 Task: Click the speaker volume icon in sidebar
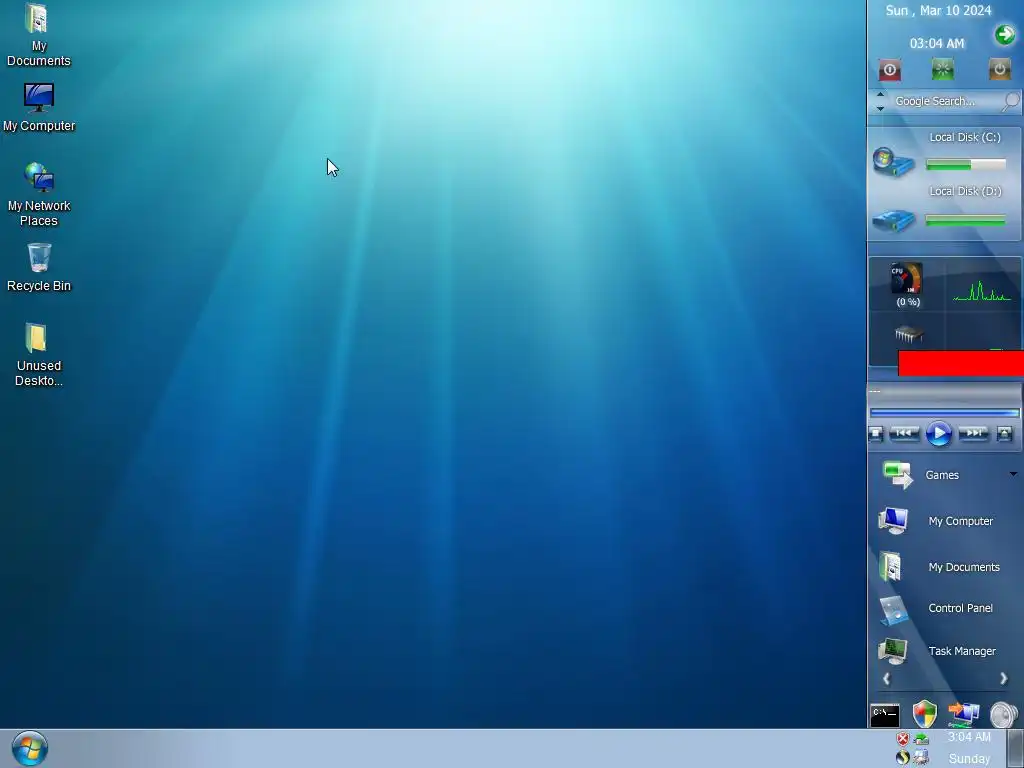(1004, 714)
